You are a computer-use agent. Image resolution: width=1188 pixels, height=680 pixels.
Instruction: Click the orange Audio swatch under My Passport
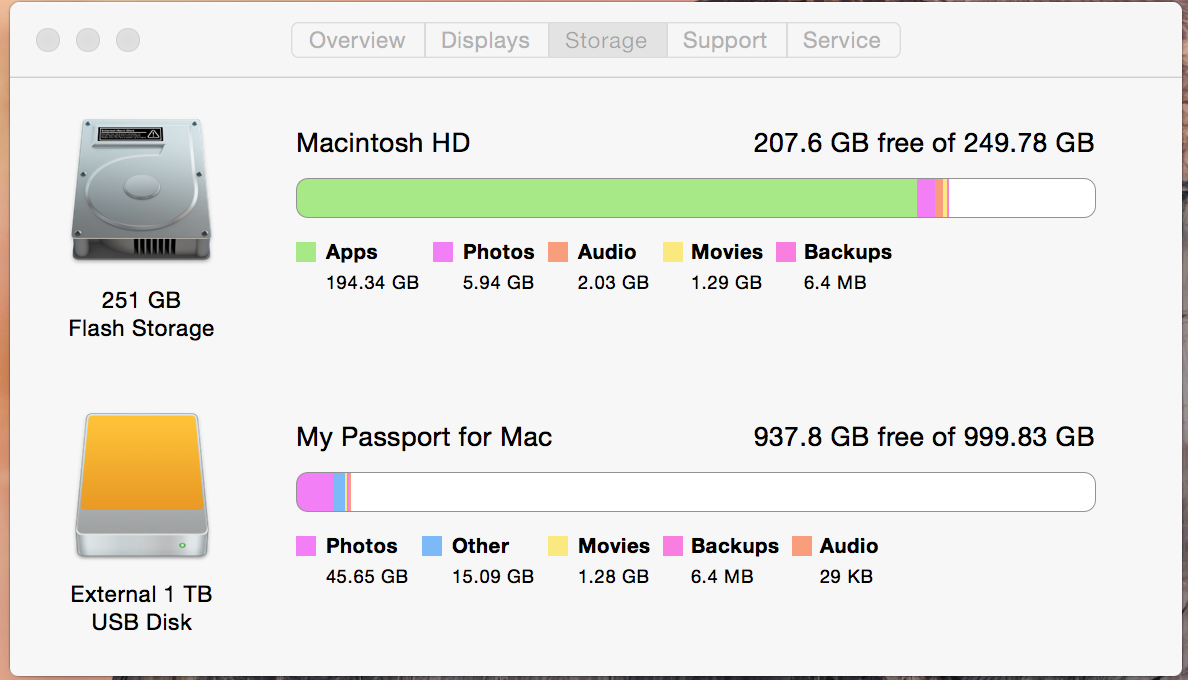801,546
